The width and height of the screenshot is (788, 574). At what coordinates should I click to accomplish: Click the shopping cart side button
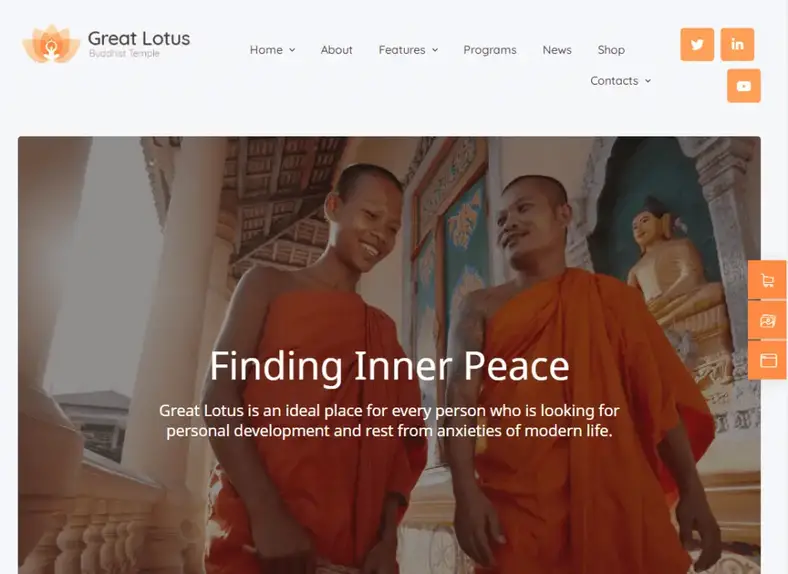767,280
